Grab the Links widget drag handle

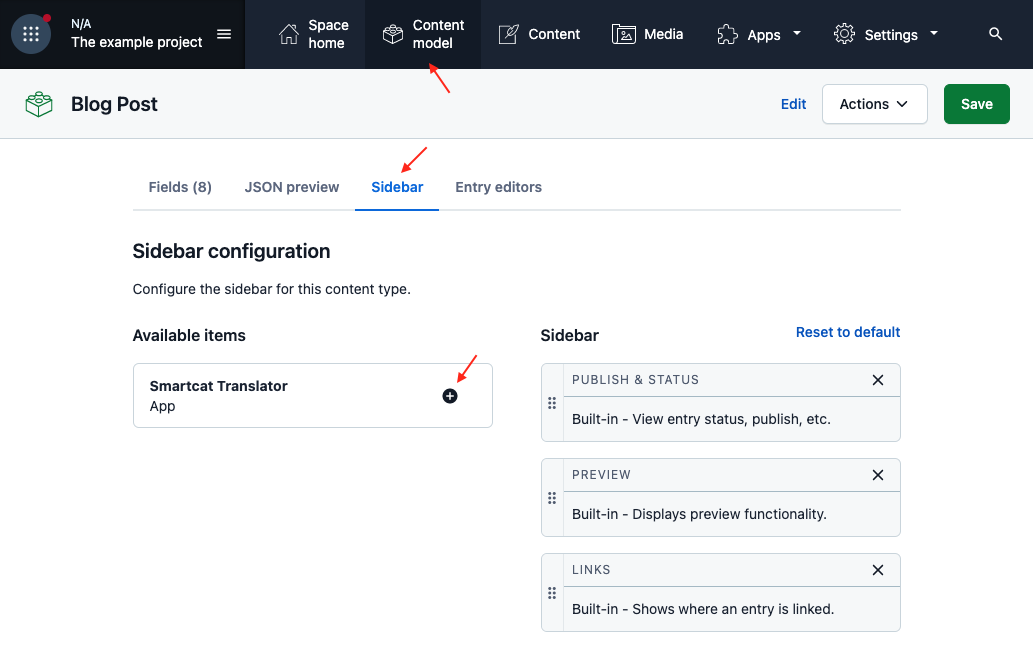(552, 593)
